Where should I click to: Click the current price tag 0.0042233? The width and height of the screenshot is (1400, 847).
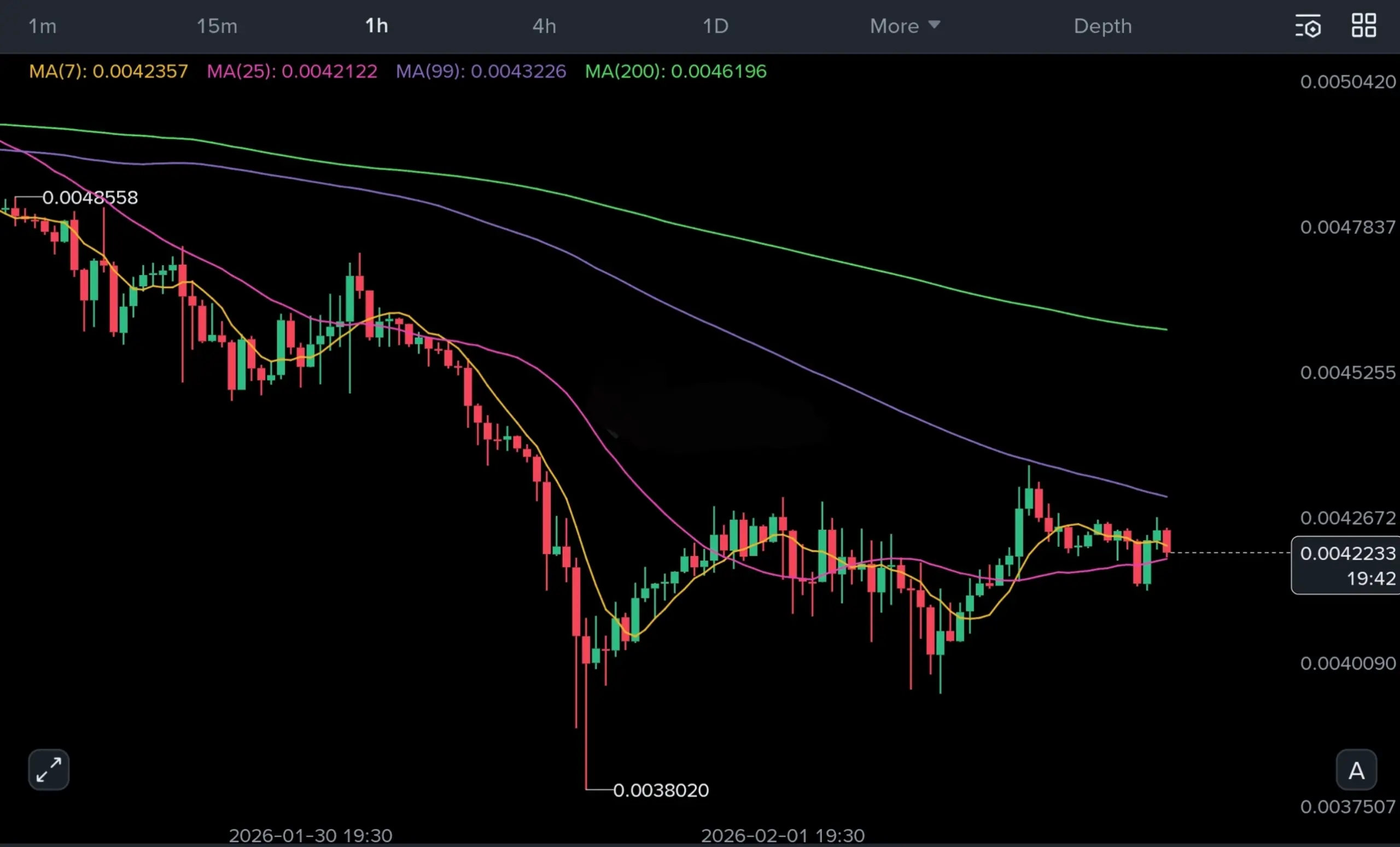[x=1347, y=553]
